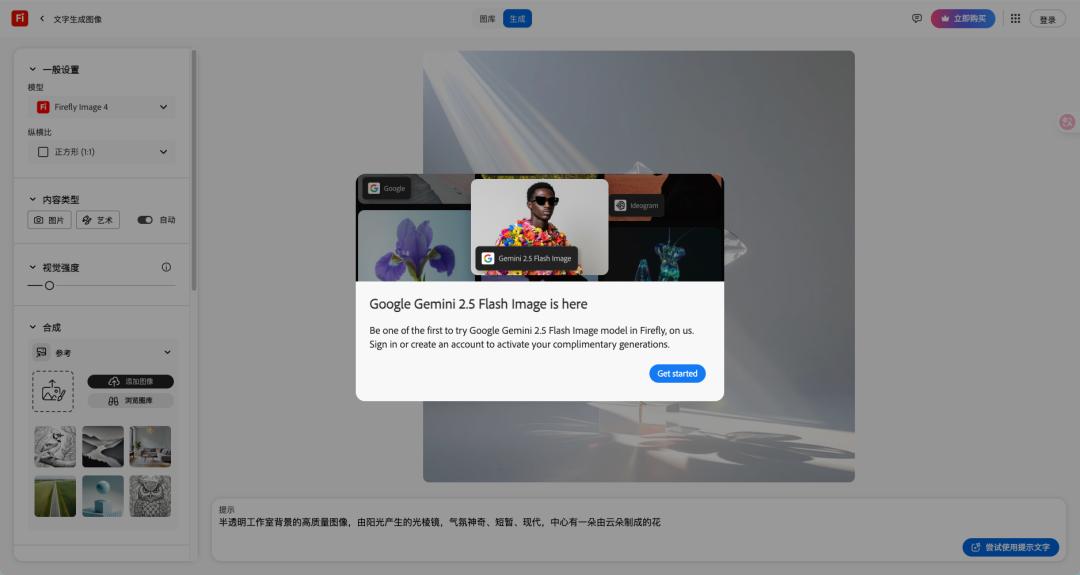This screenshot has height=575, width=1080.
Task: Select the hand sketch reference thumbnail
Action: [55, 446]
